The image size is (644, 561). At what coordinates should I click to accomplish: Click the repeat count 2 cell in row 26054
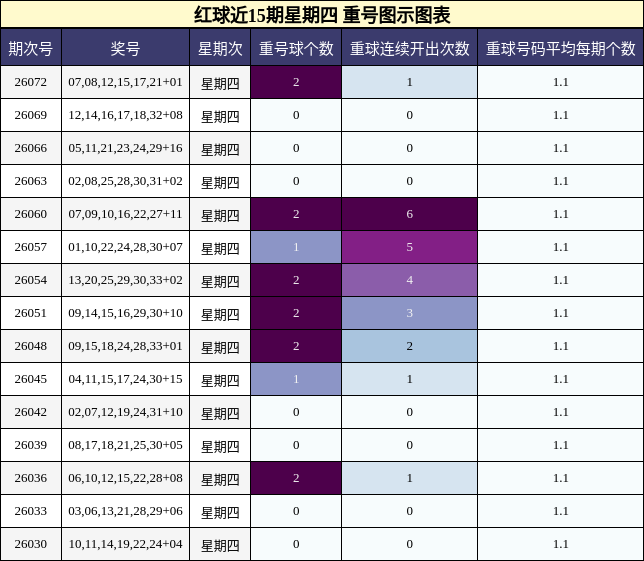(296, 280)
